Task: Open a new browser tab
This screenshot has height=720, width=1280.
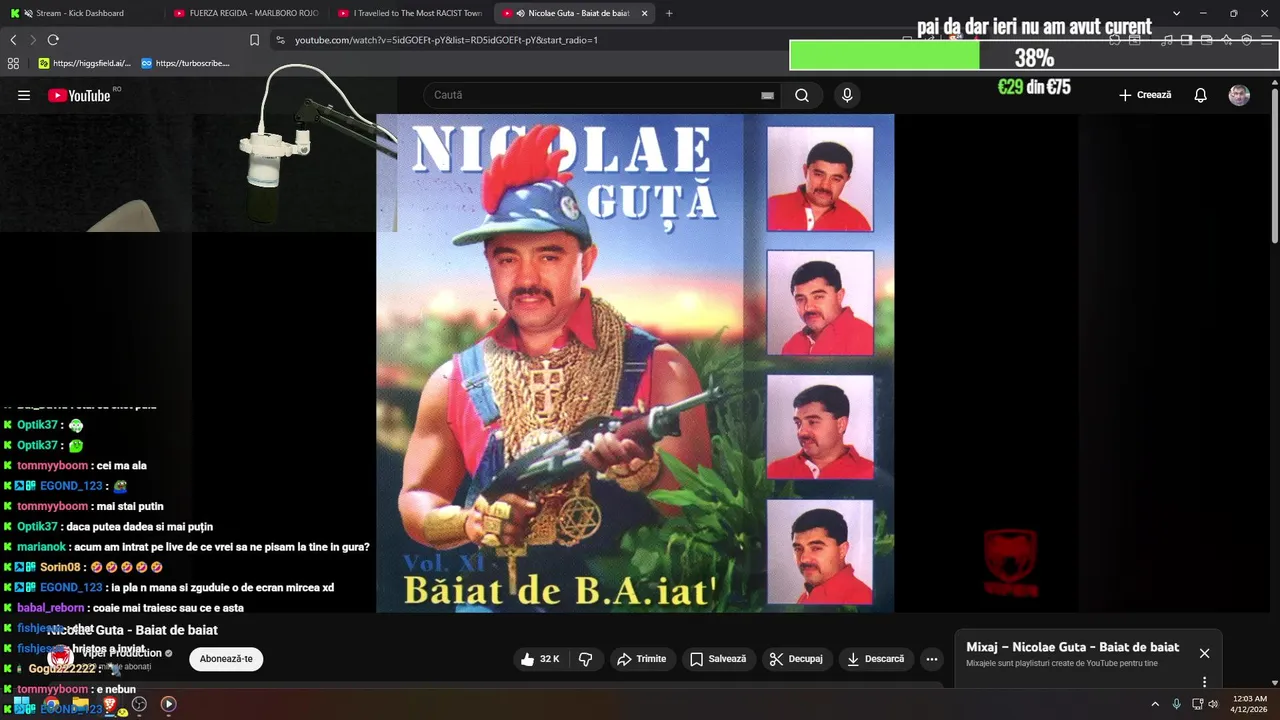Action: pos(669,13)
